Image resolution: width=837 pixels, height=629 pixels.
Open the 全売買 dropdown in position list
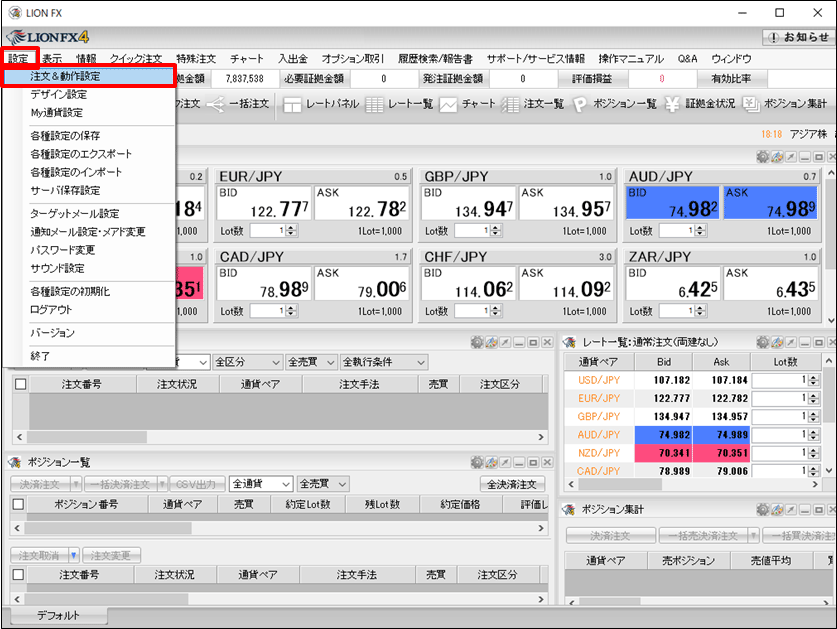(x=323, y=484)
